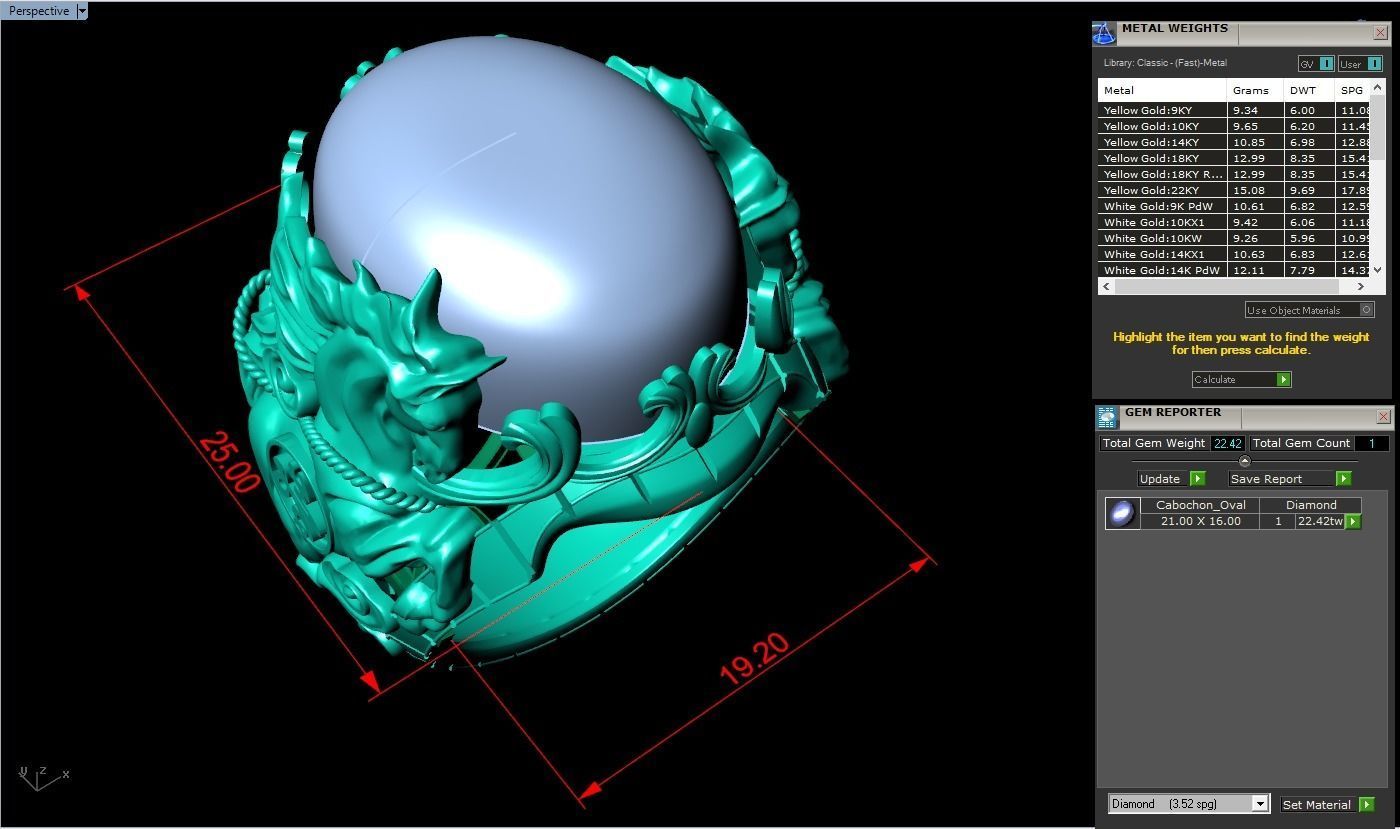
Task: Toggle the GV switch
Action: coord(1316,64)
